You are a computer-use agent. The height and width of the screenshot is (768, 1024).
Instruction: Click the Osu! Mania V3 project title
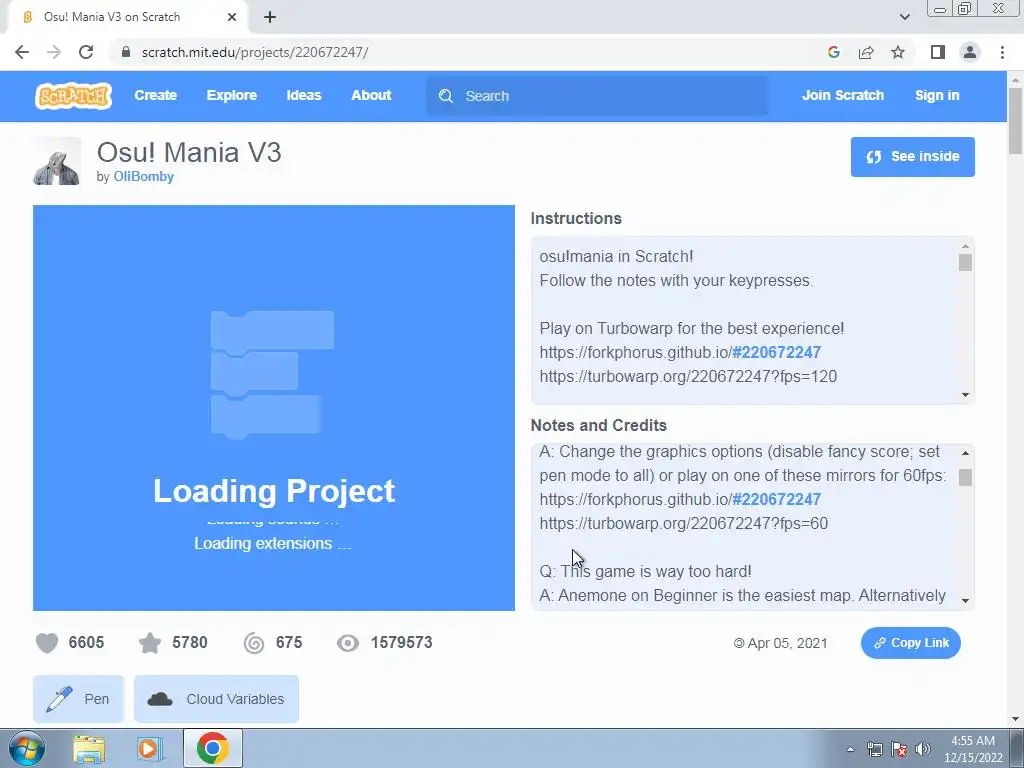tap(189, 153)
